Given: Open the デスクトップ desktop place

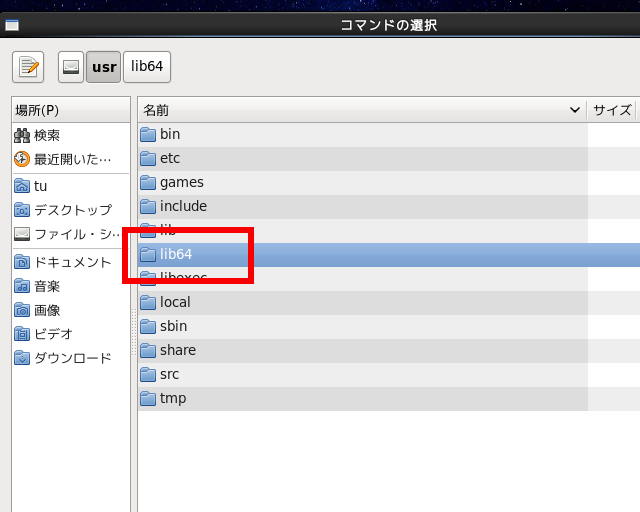Looking at the screenshot, I should click(72, 210).
